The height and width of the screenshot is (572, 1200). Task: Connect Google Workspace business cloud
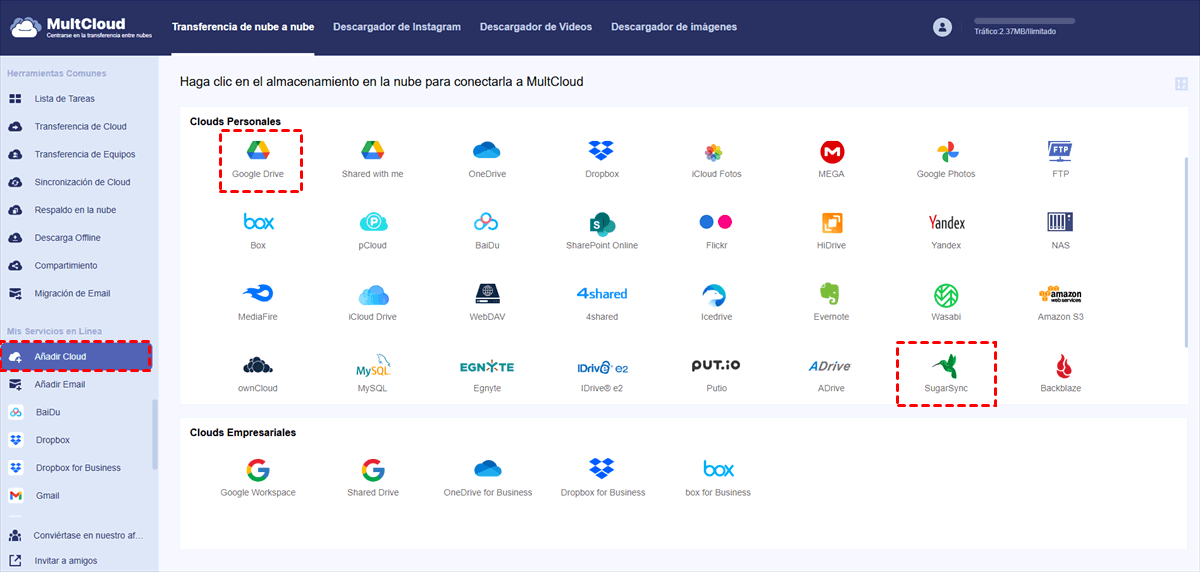coord(258,479)
